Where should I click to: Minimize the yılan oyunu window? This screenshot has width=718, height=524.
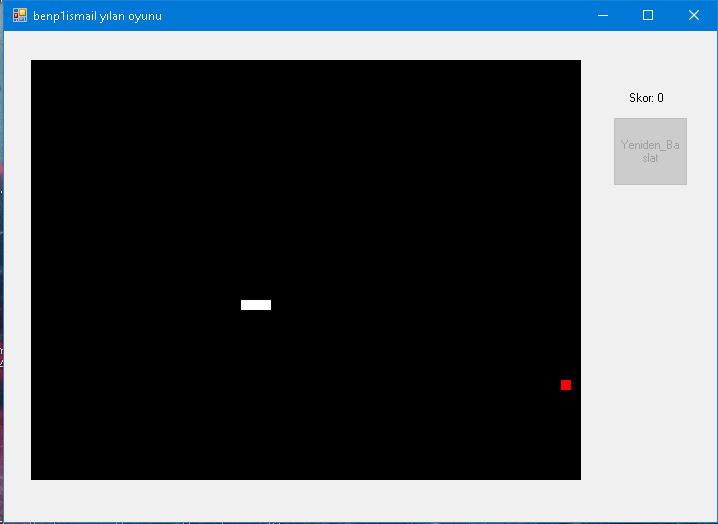pyautogui.click(x=603, y=16)
